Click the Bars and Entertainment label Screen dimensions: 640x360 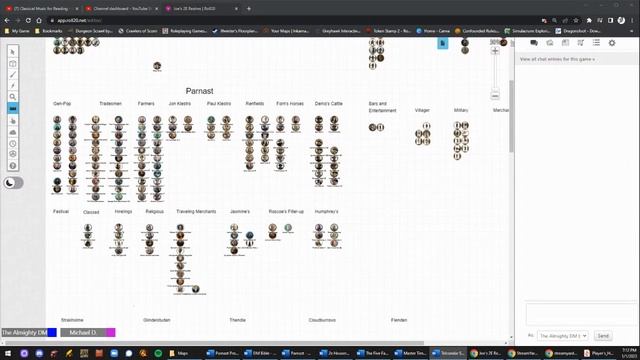[382, 107]
